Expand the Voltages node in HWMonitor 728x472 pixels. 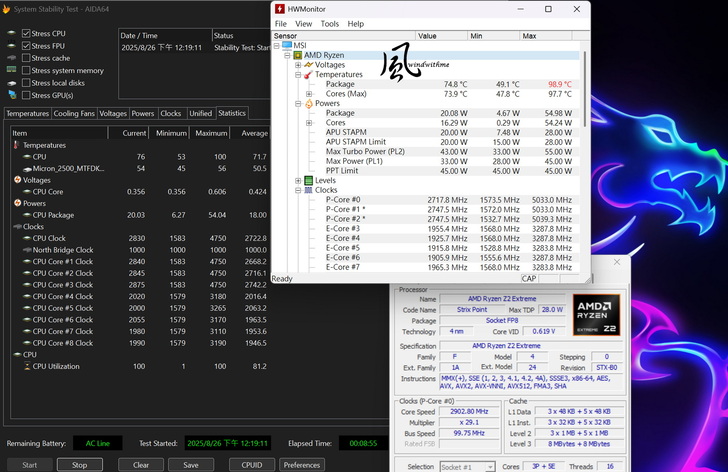coord(298,65)
